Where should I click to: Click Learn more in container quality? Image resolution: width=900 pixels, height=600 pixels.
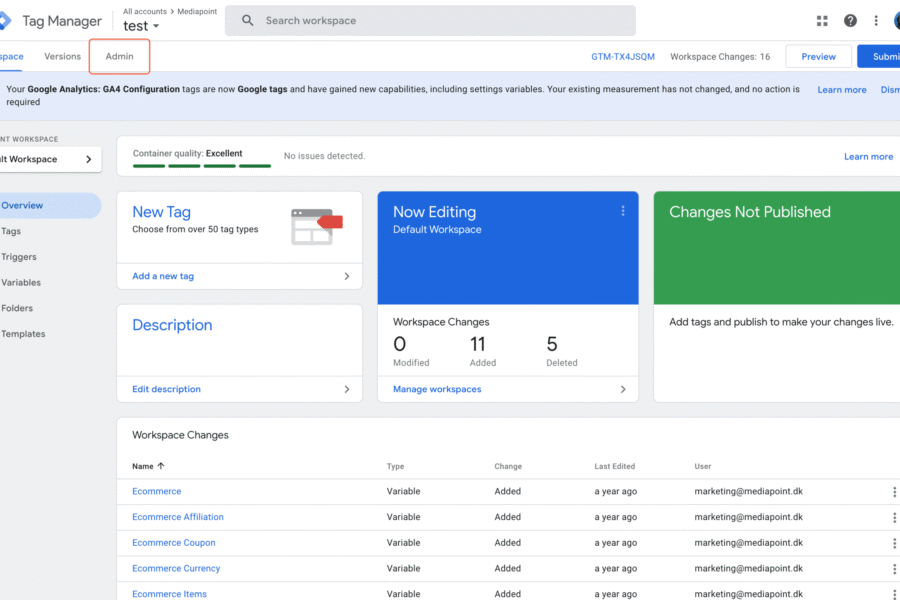868,157
